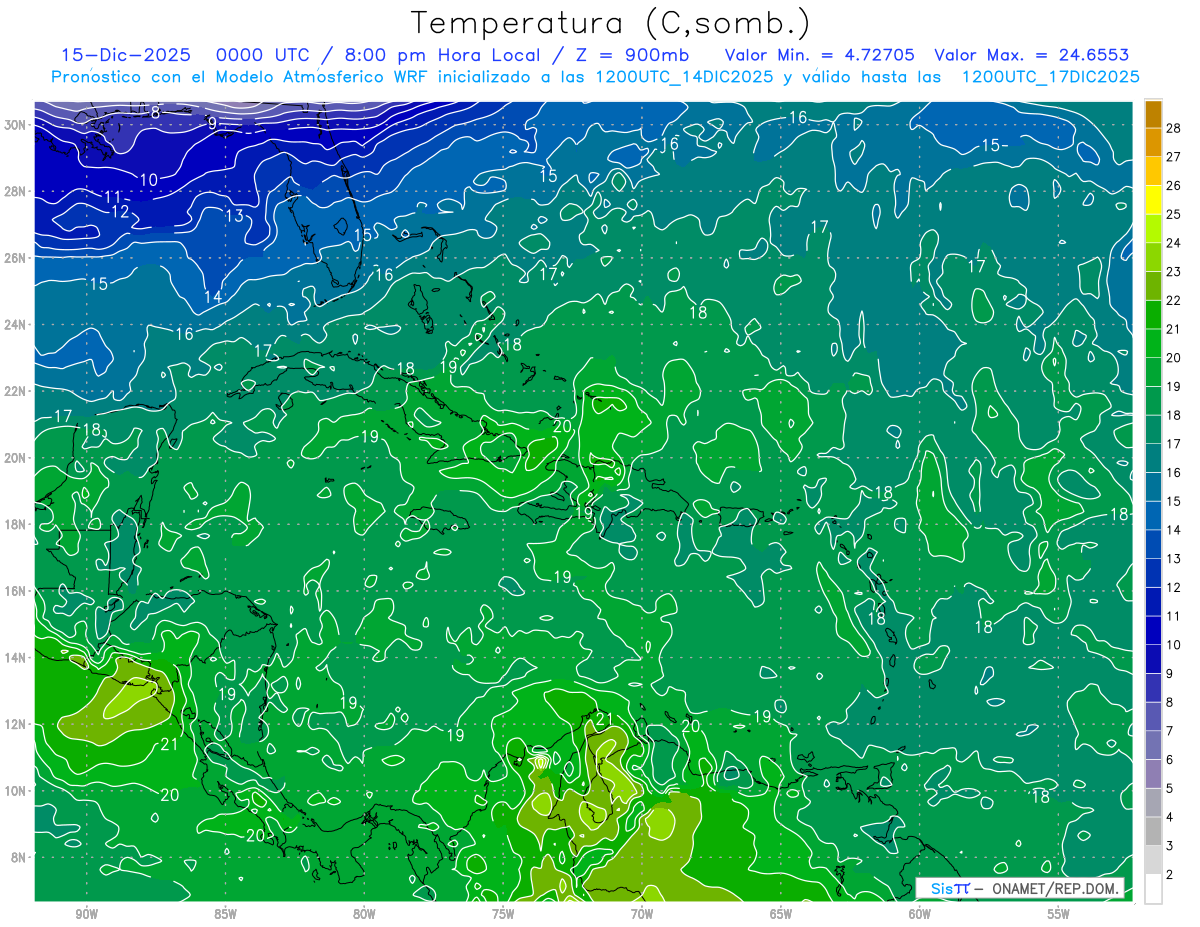Select the "Valor Max. = 24.6553" text
The image size is (1200, 927).
click(x=1031, y=55)
